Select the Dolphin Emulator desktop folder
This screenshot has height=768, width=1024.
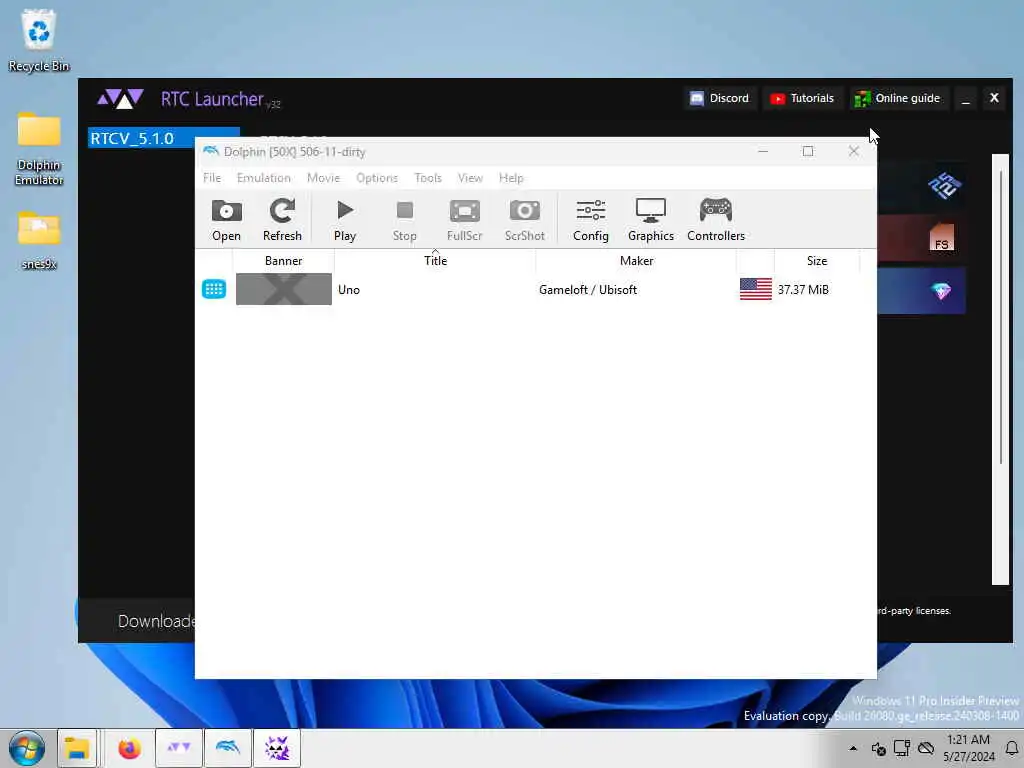[x=39, y=149]
